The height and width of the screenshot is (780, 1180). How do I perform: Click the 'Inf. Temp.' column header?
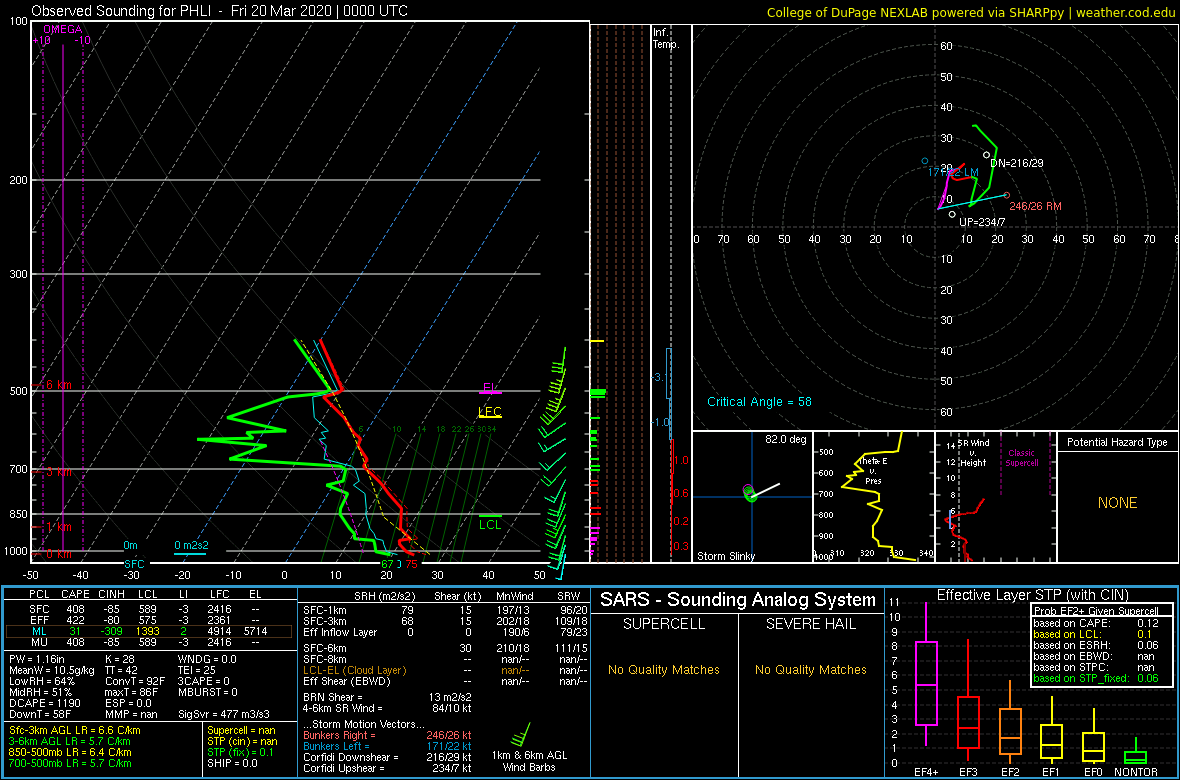[x=667, y=38]
